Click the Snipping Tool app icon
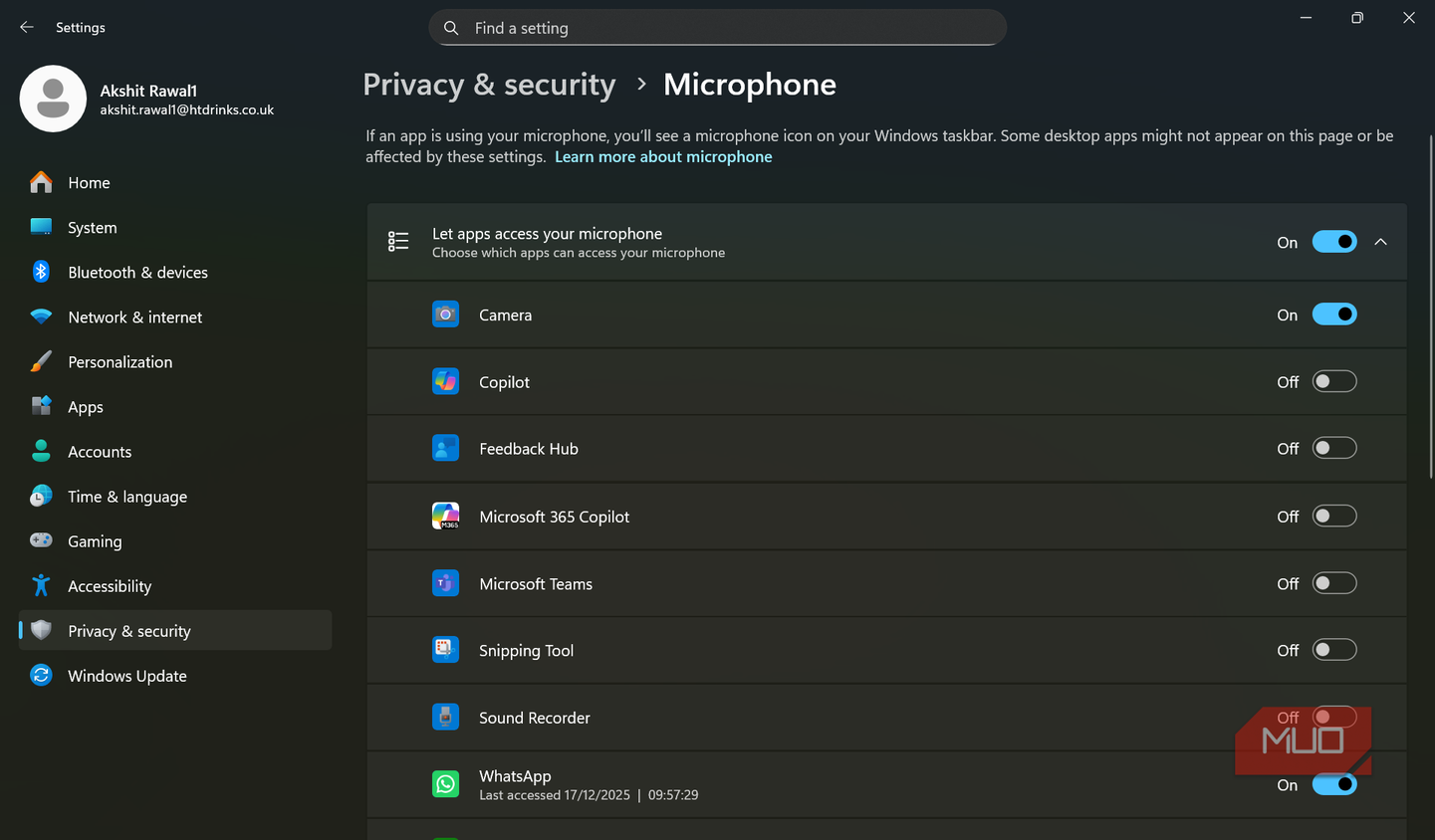The height and width of the screenshot is (840, 1435). click(445, 650)
